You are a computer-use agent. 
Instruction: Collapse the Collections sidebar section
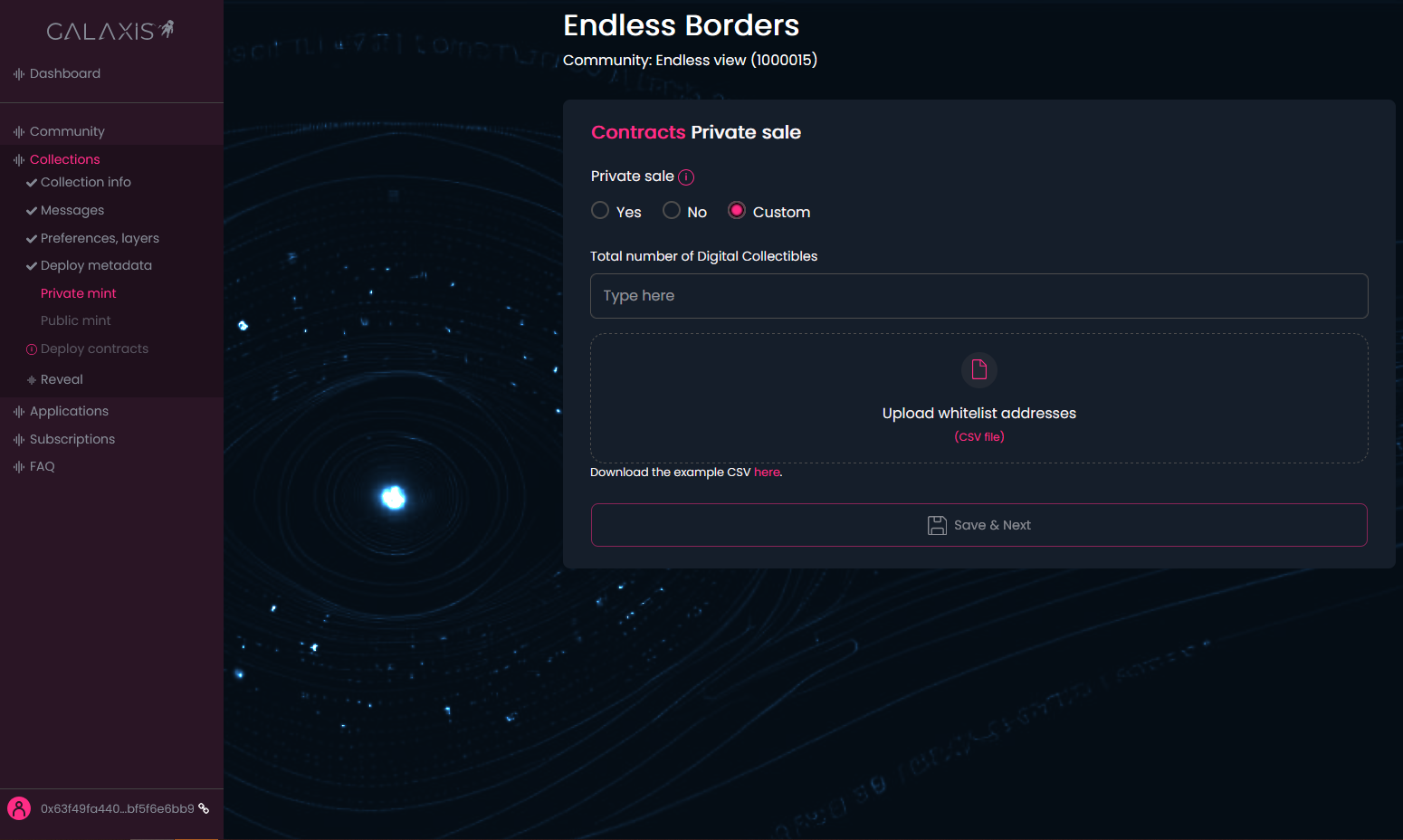[x=64, y=159]
